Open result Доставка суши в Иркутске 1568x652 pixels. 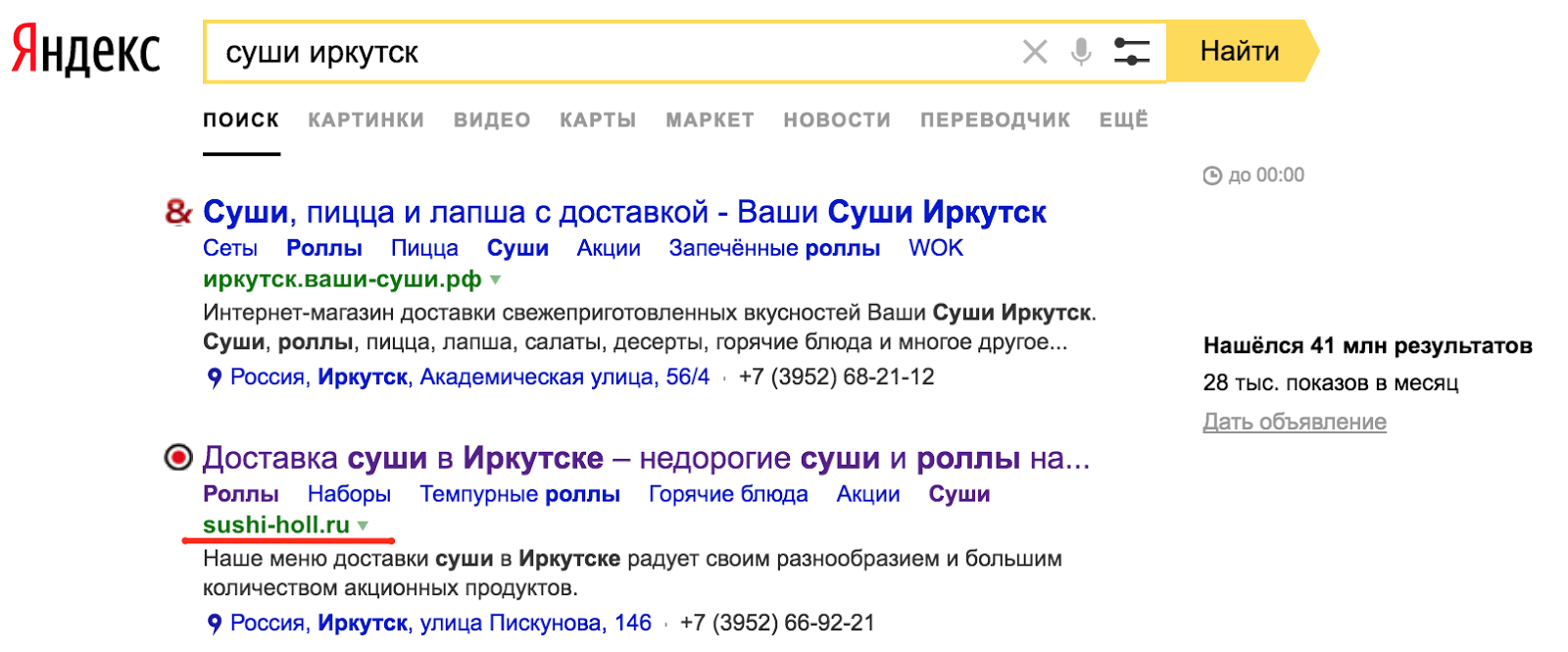point(646,458)
